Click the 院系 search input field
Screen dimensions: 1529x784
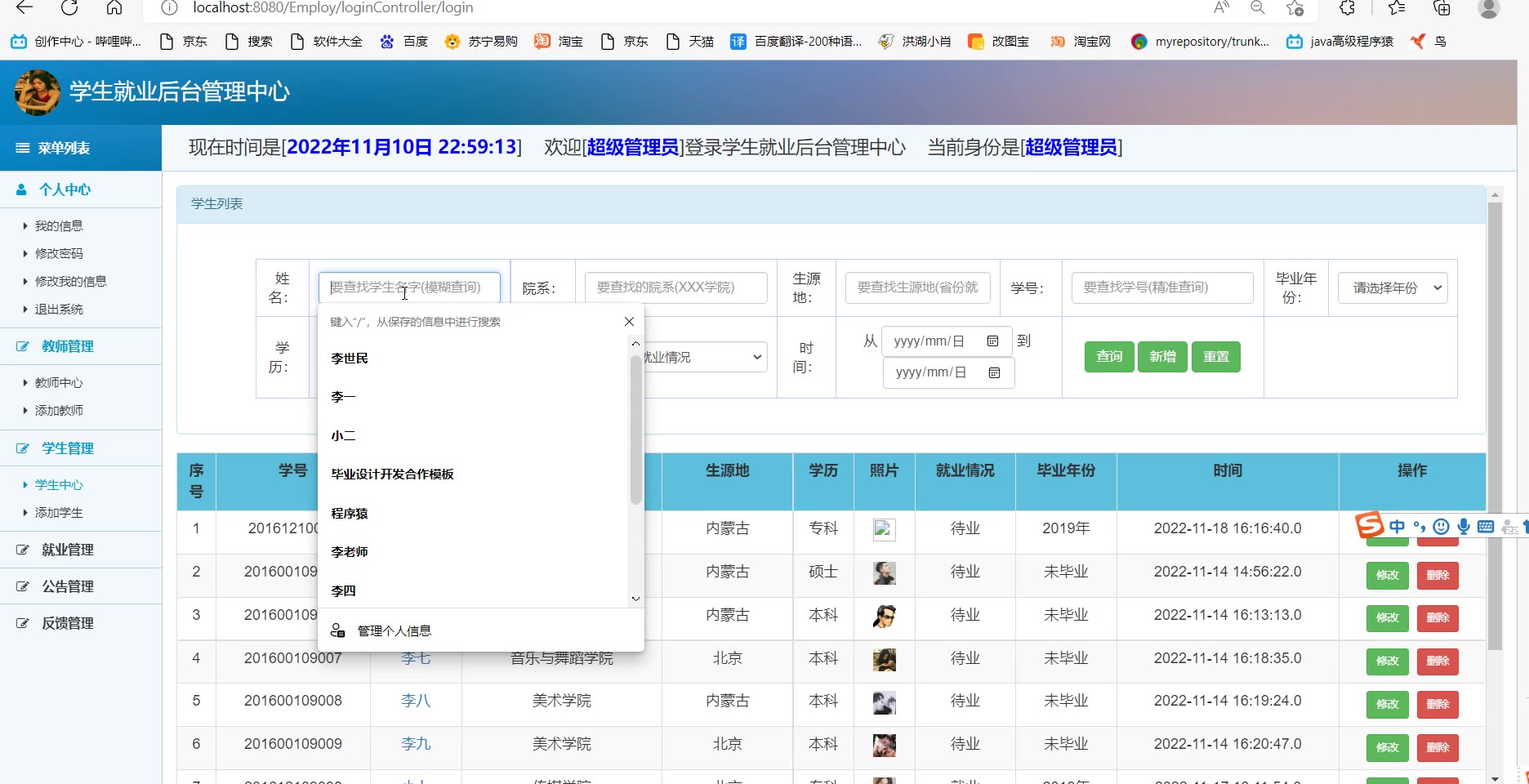click(x=675, y=287)
